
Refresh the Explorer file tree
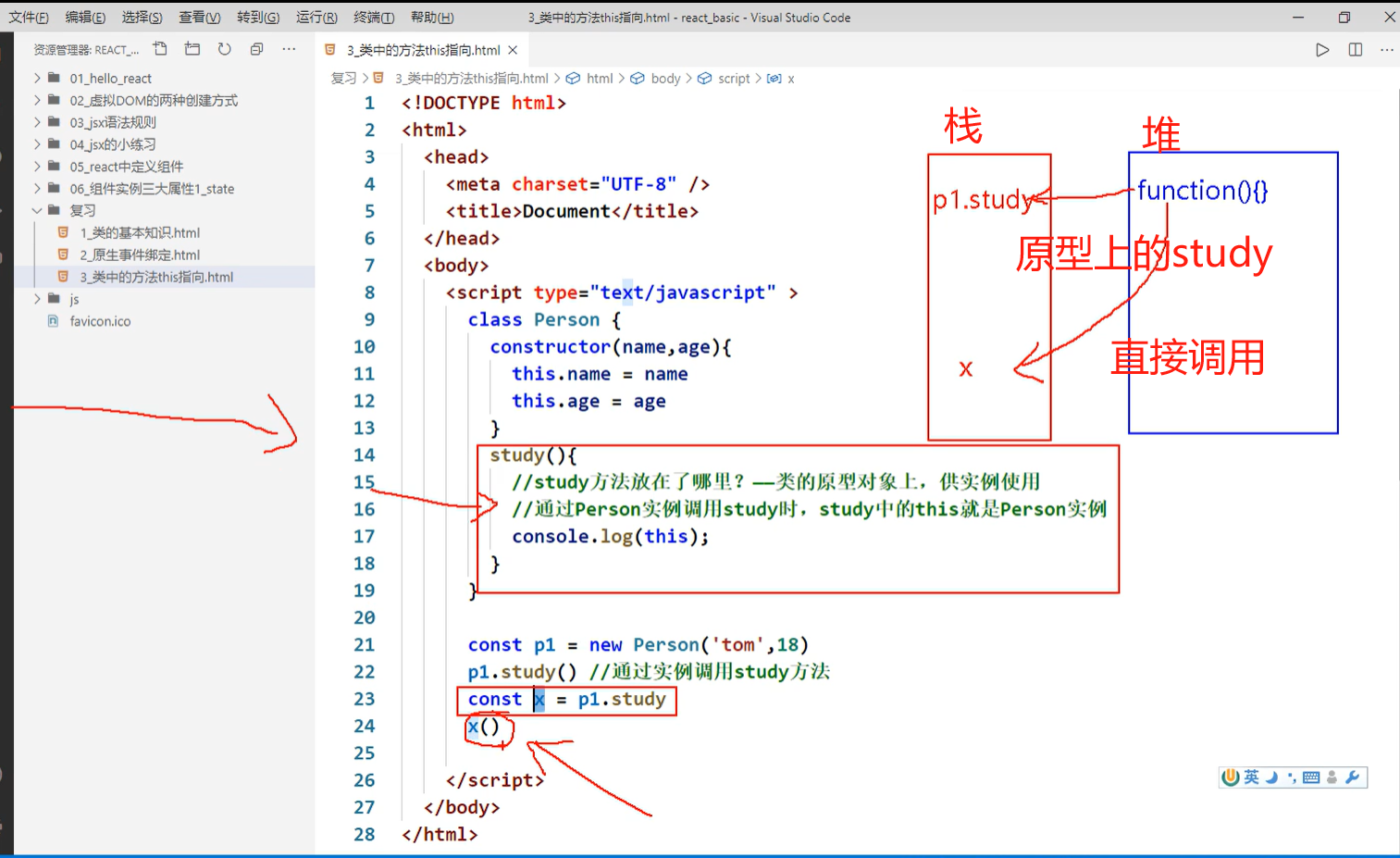[224, 49]
